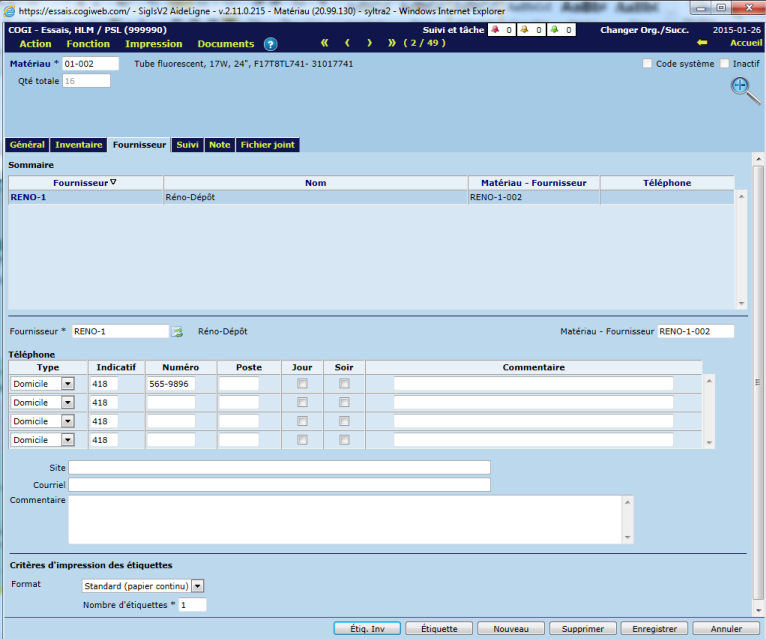Open the Impression menu
Viewport: 766px width, 639px height.
point(154,44)
